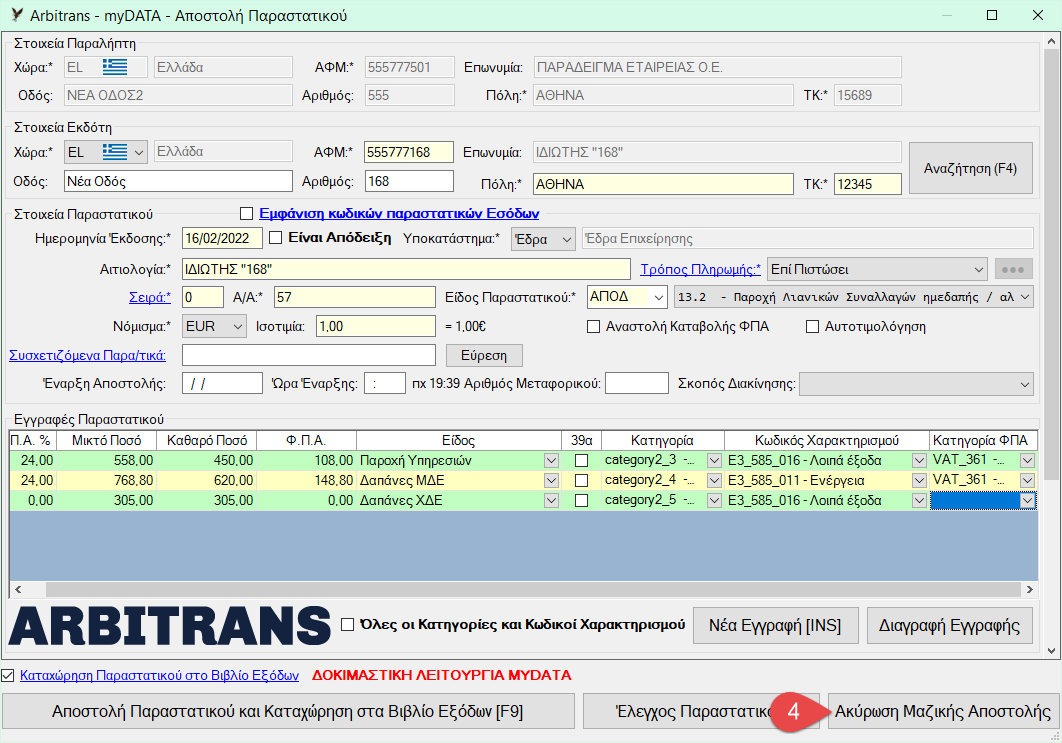Click the issuer ΤΚ field 12345

pyautogui.click(x=868, y=184)
